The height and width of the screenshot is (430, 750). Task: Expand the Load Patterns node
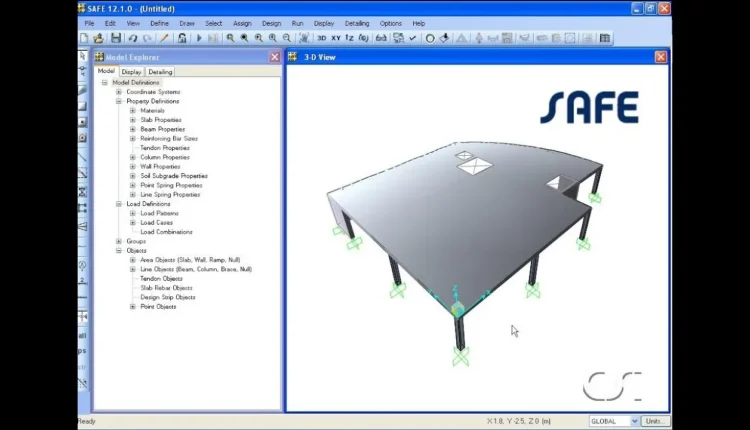pyautogui.click(x=132, y=213)
